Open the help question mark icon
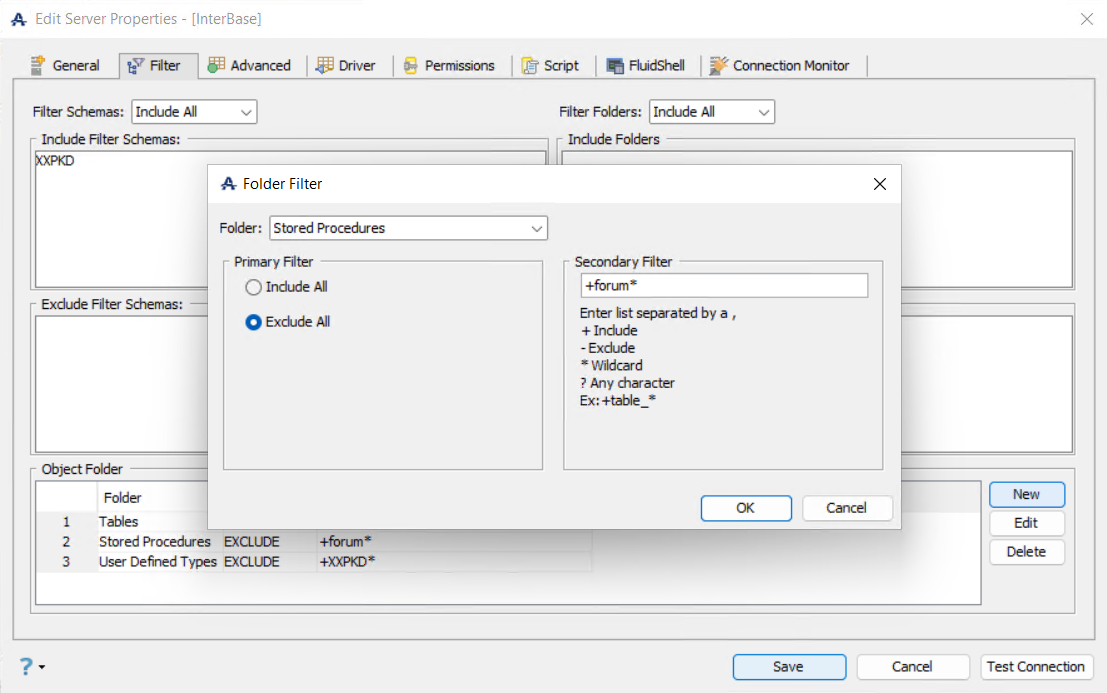 click(x=27, y=667)
